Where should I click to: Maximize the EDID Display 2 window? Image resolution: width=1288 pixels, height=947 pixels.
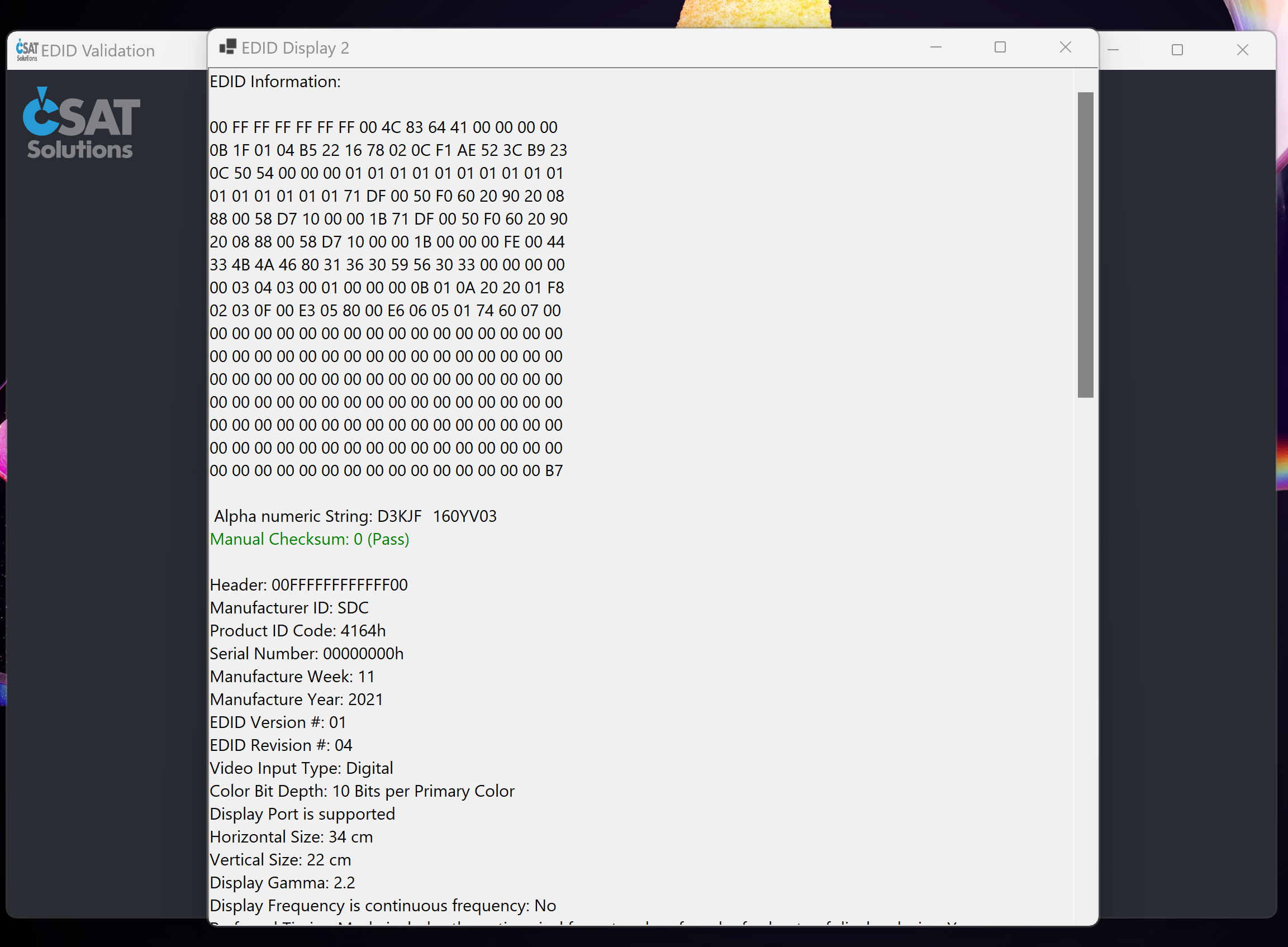point(1000,47)
